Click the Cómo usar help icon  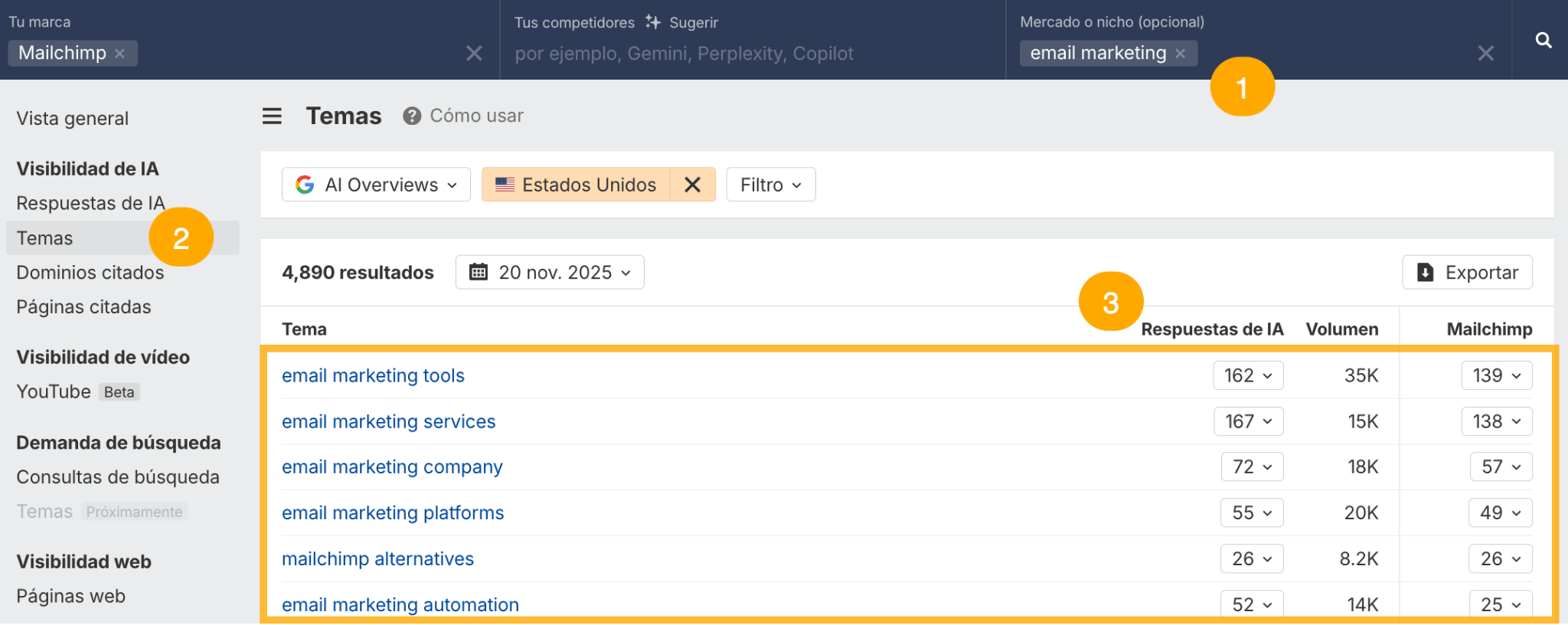point(412,116)
